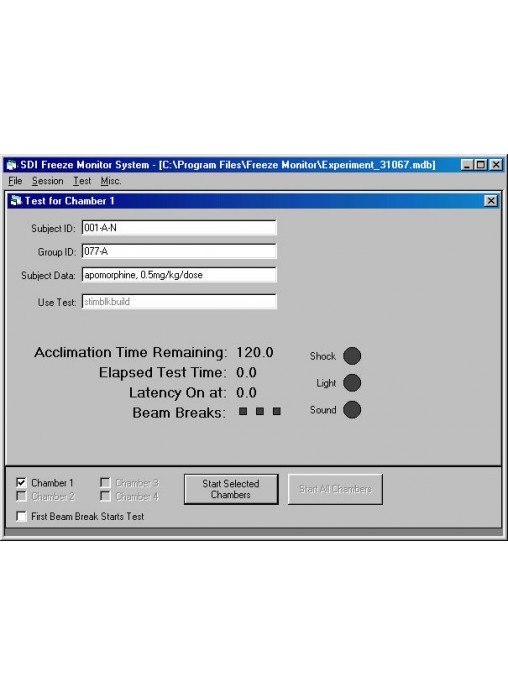
Task: Click into the Subject ID field
Action: coord(179,228)
